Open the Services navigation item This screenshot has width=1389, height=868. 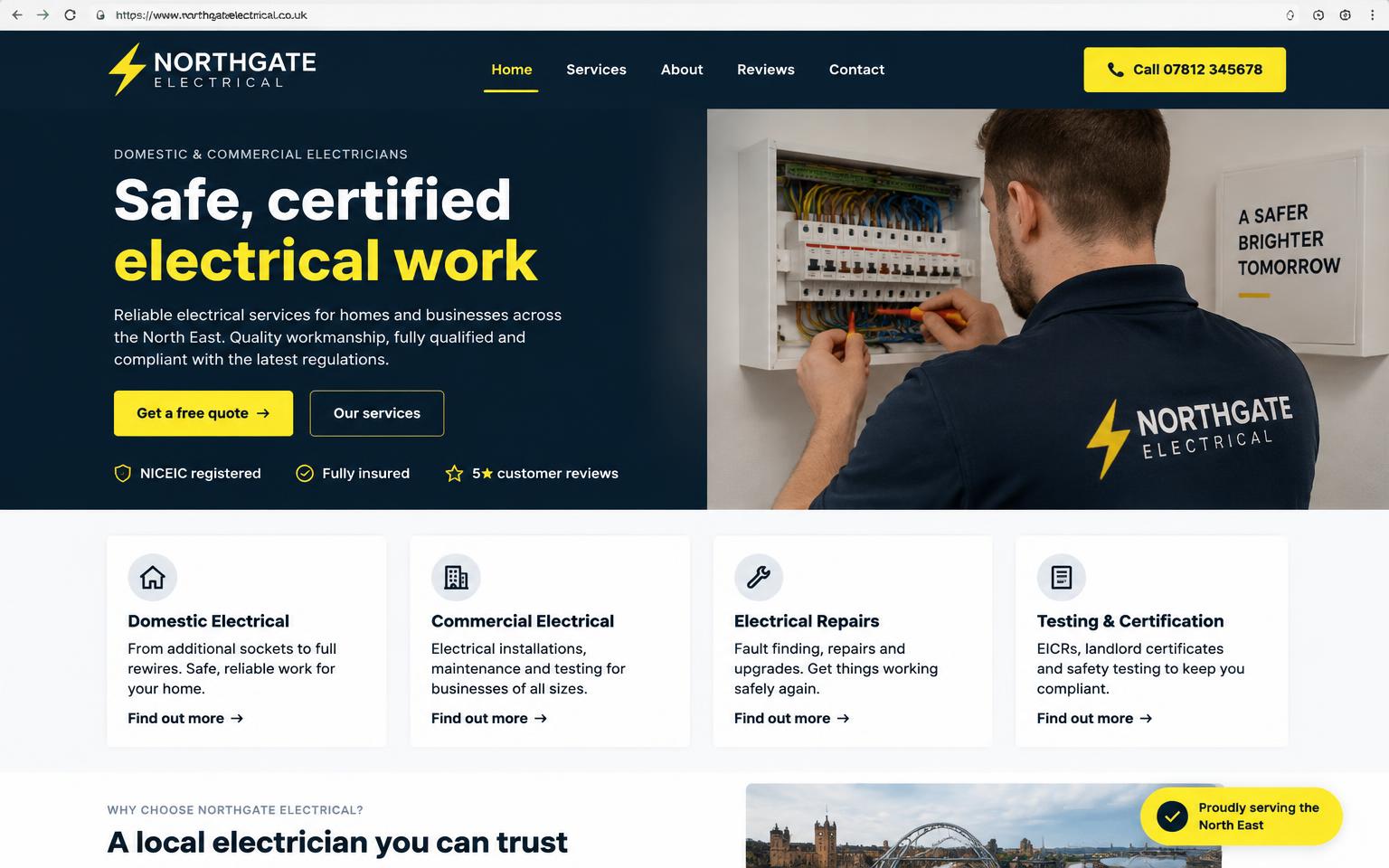[596, 70]
